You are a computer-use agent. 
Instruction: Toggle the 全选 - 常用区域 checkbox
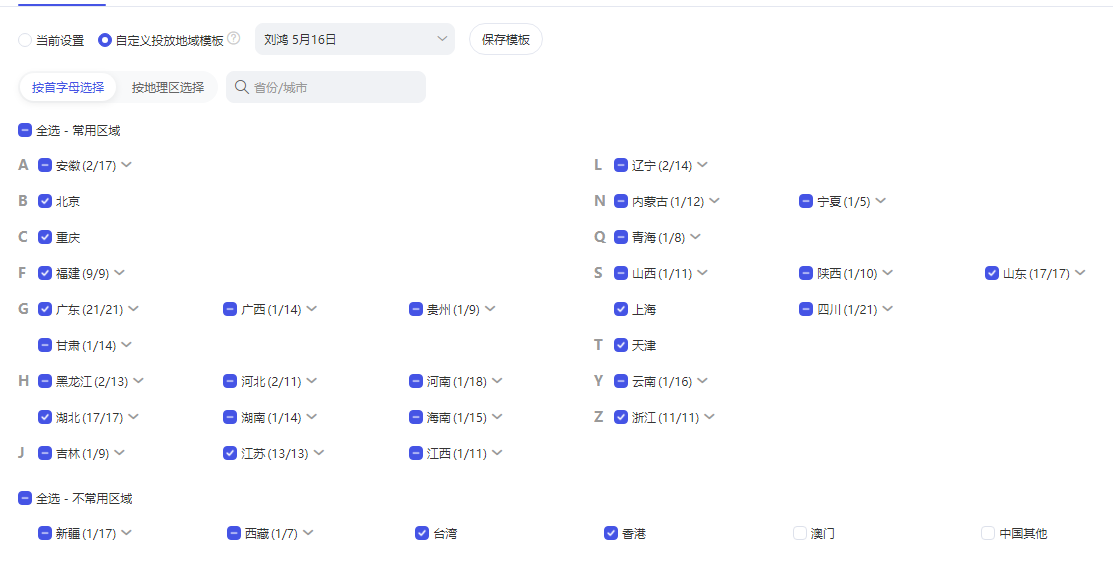click(x=25, y=130)
